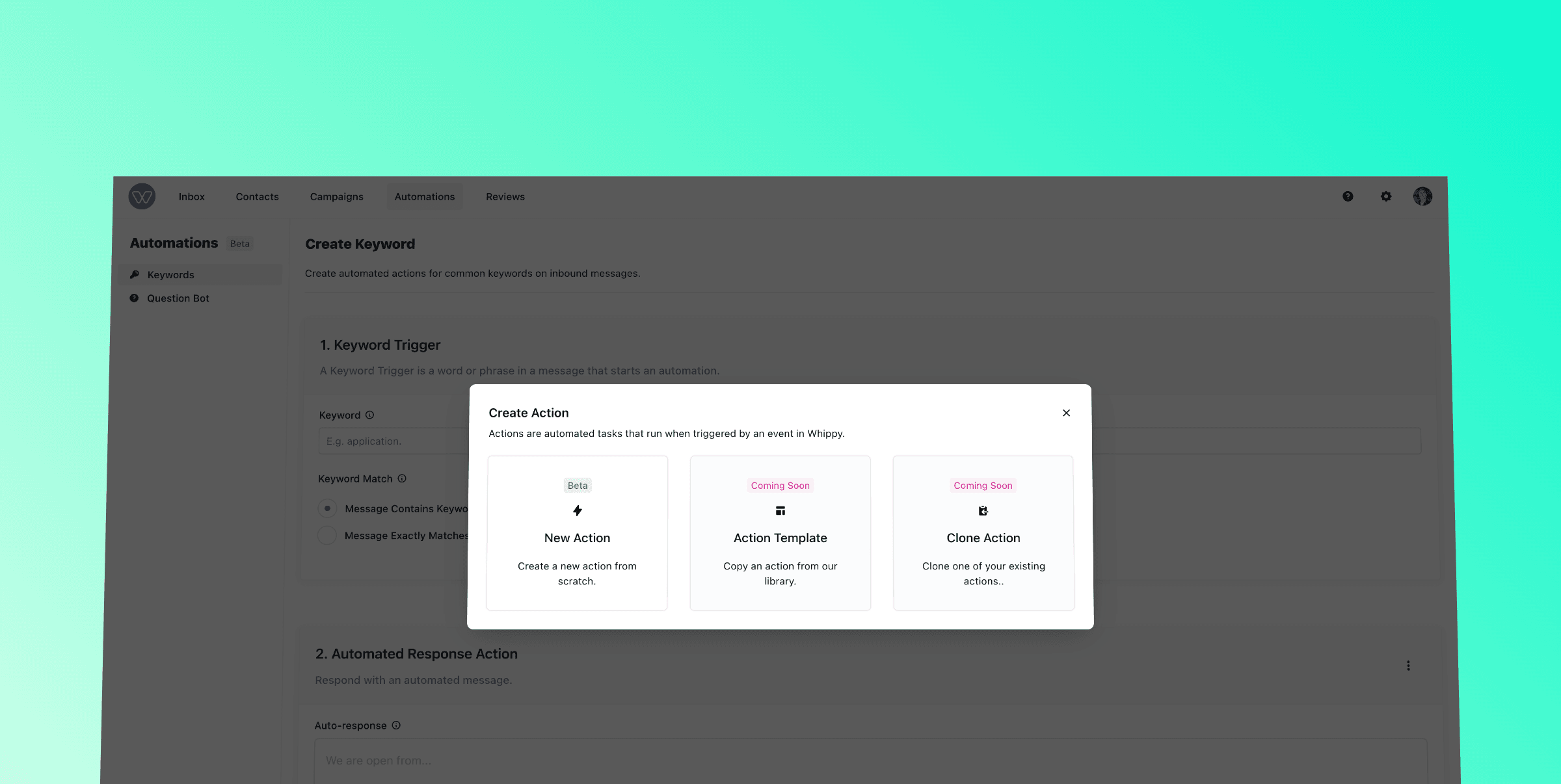Click the New Action lightning bolt icon

click(x=577, y=511)
